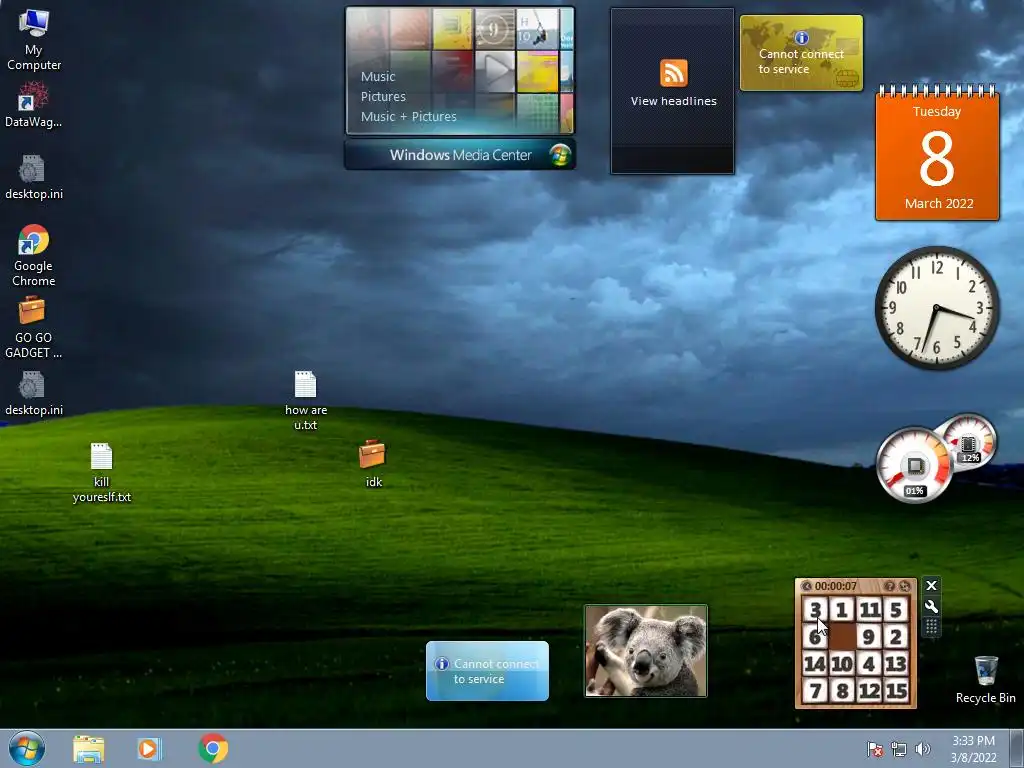The image size is (1024, 768).
Task: Select the GO GO GADGET briefcase icon
Action: (33, 327)
